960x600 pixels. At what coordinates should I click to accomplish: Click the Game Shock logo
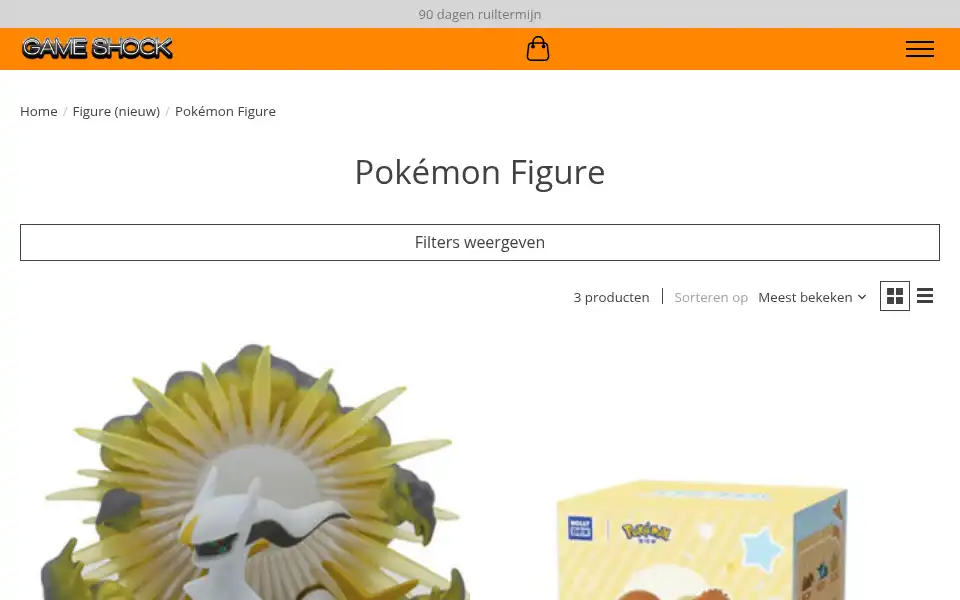point(97,48)
